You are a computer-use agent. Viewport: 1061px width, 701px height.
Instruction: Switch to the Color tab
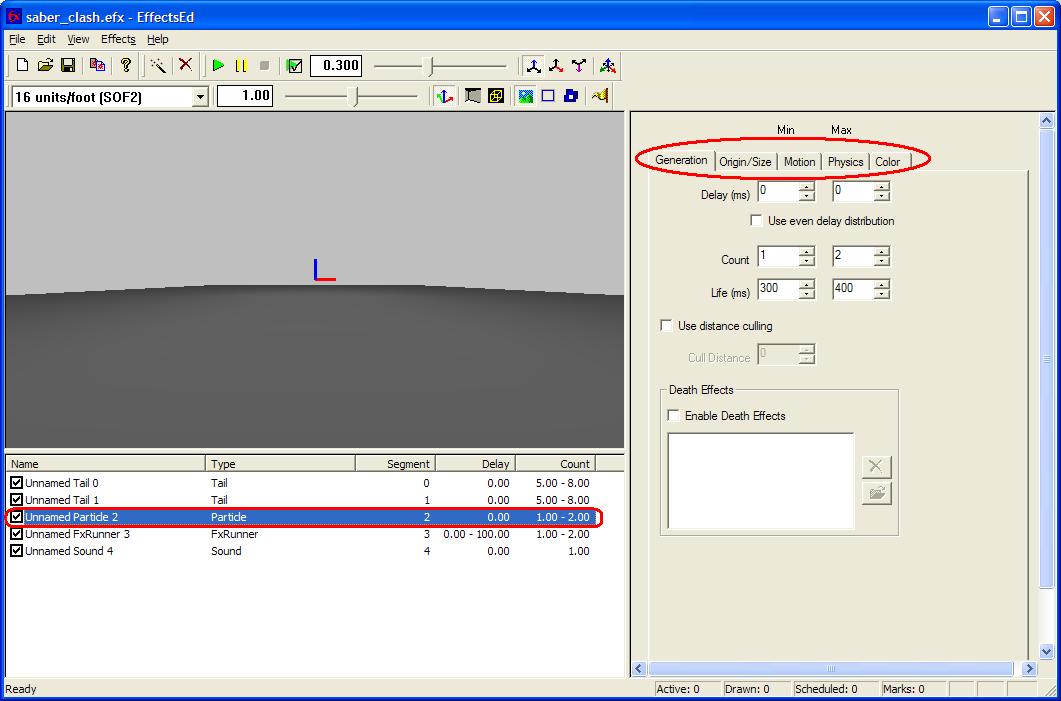[x=888, y=162]
